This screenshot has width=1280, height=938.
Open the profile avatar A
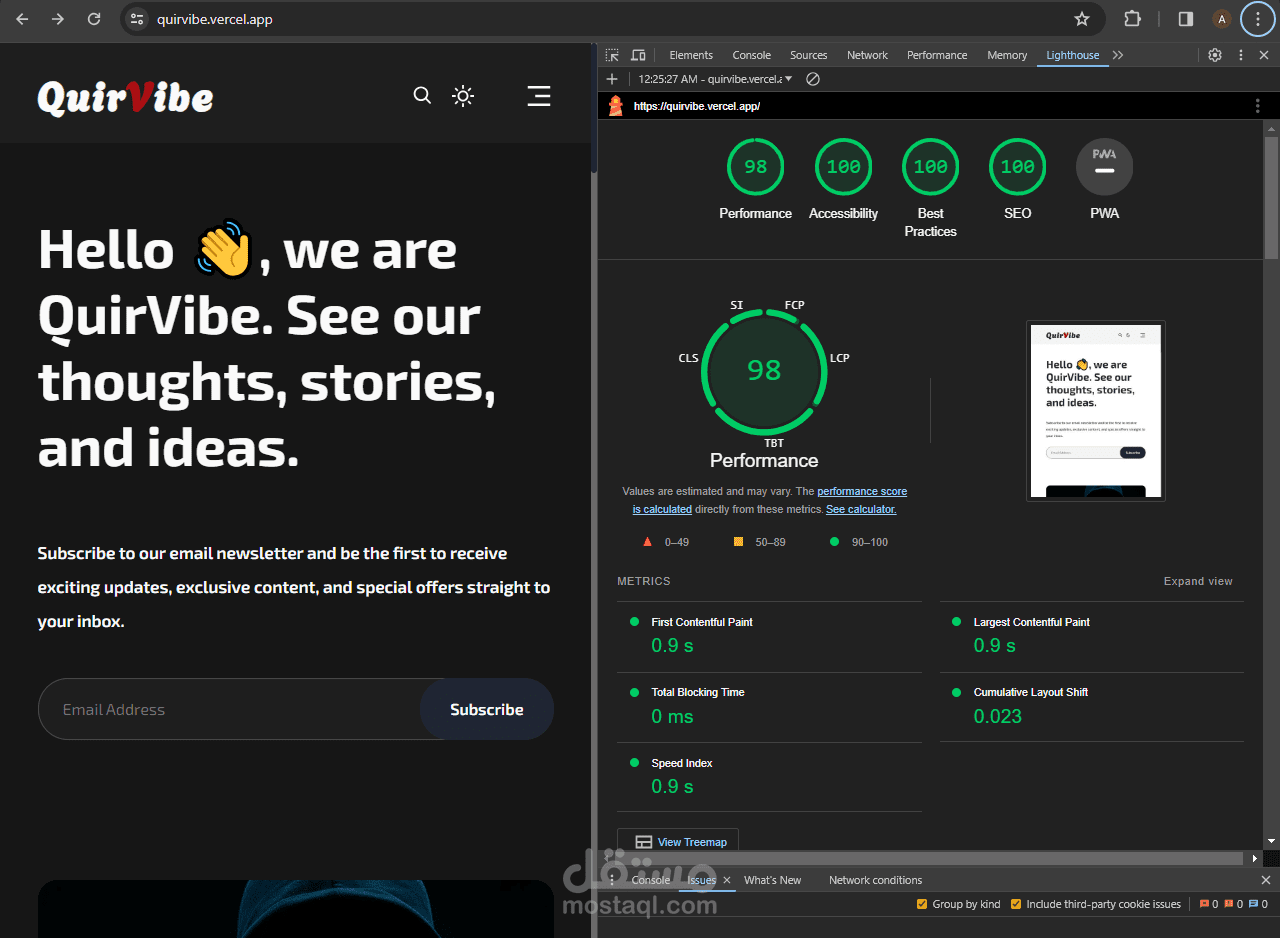1221,19
